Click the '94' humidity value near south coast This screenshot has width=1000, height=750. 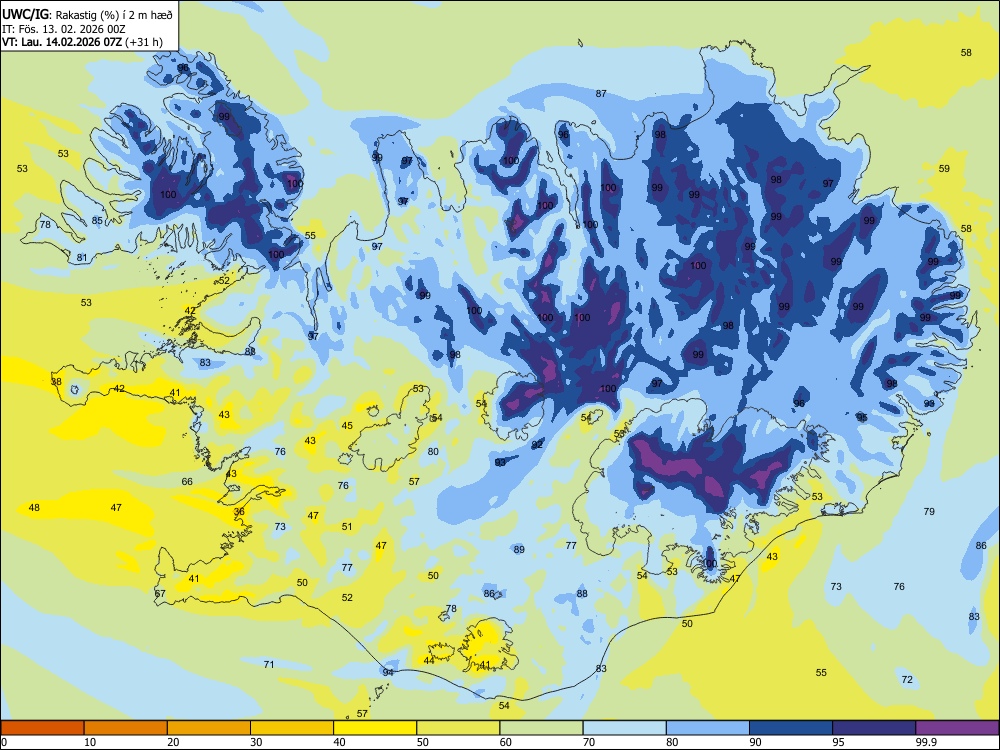coord(388,672)
